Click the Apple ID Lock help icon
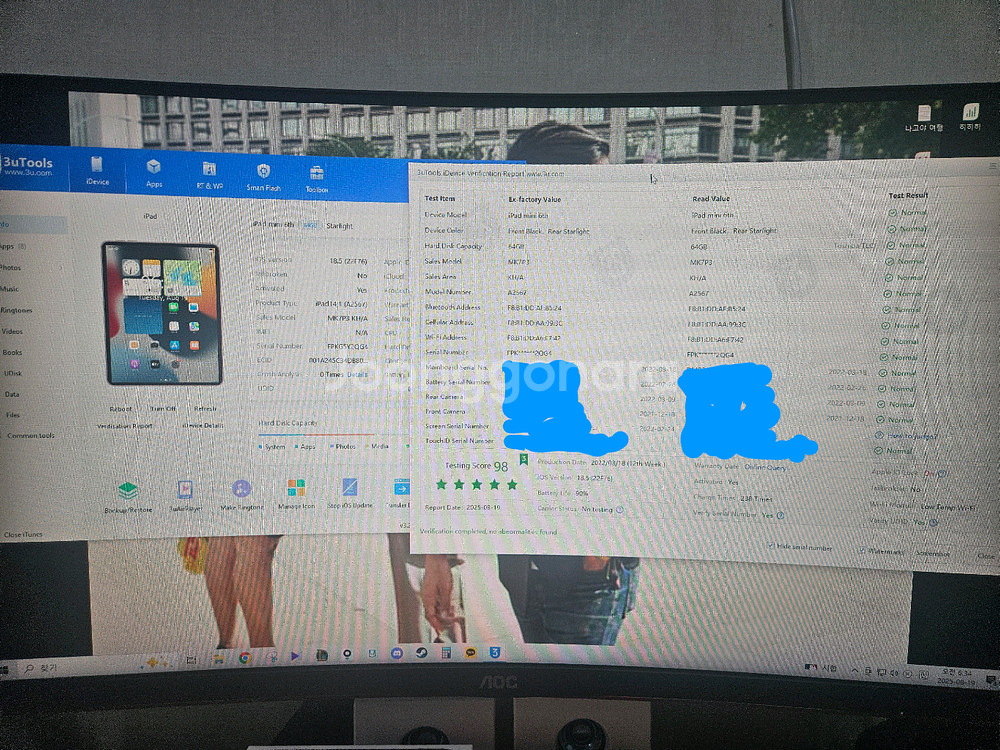This screenshot has width=1000, height=750. point(943,474)
